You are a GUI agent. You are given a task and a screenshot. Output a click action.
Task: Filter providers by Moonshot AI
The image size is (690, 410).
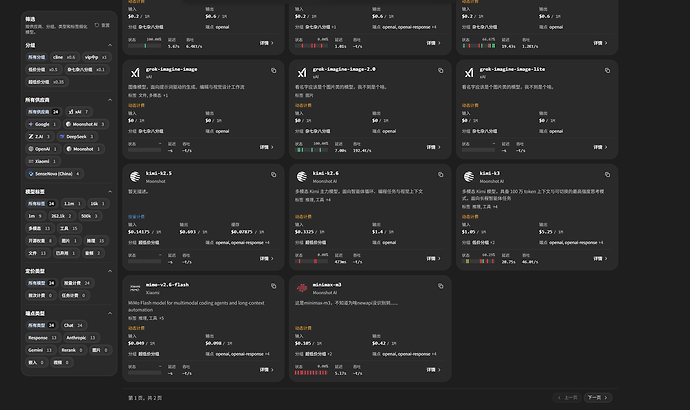[85, 124]
